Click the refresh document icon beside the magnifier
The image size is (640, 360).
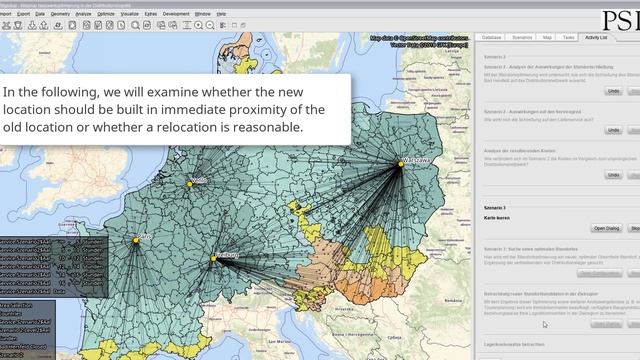(147, 25)
